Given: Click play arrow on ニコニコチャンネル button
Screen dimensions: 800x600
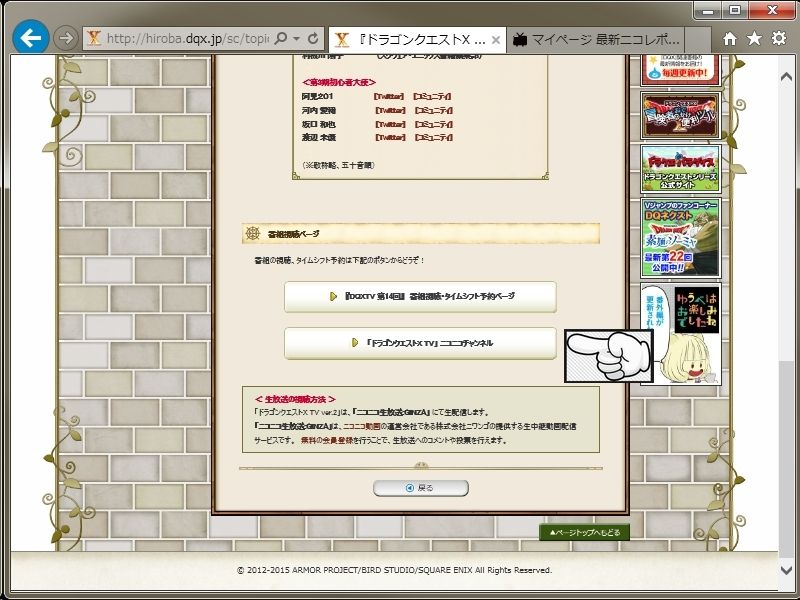Looking at the screenshot, I should point(355,343).
